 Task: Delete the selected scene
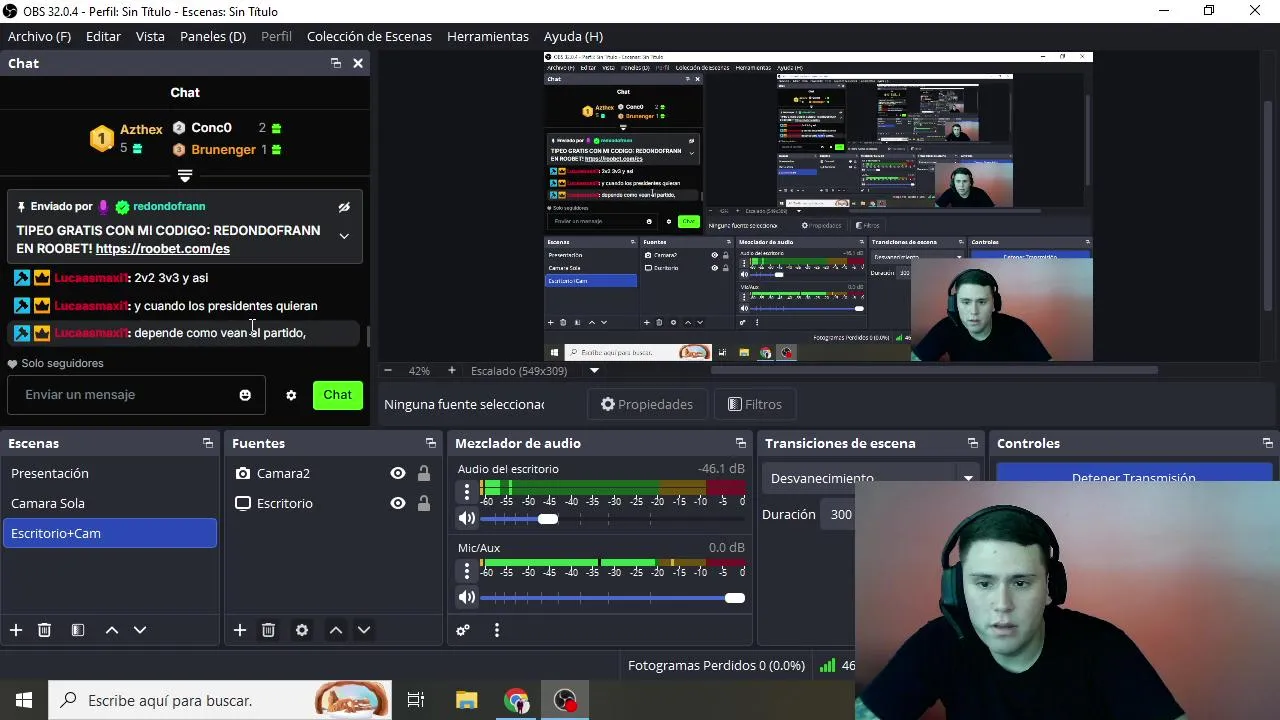click(x=44, y=630)
